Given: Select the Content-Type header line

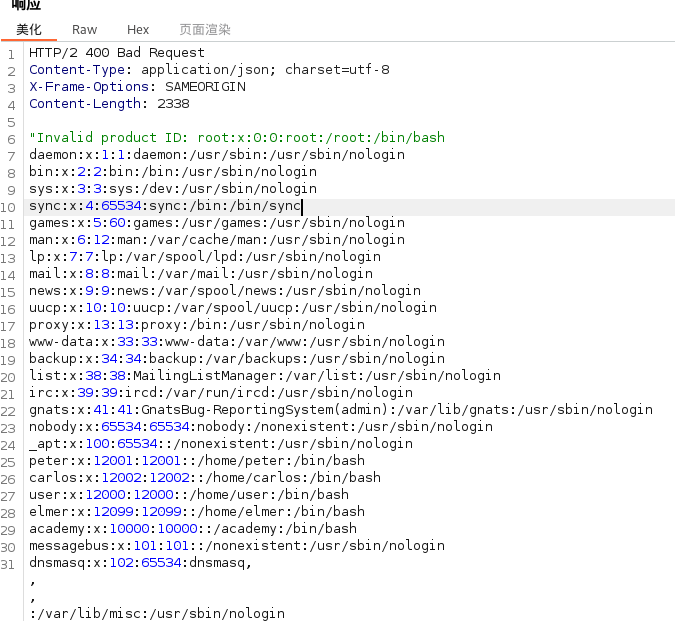Looking at the screenshot, I should tap(209, 70).
